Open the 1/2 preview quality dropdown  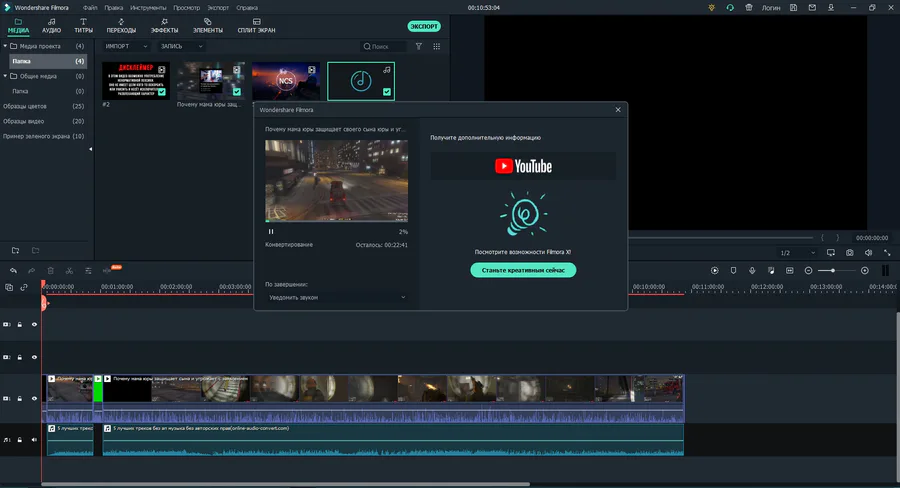point(797,253)
